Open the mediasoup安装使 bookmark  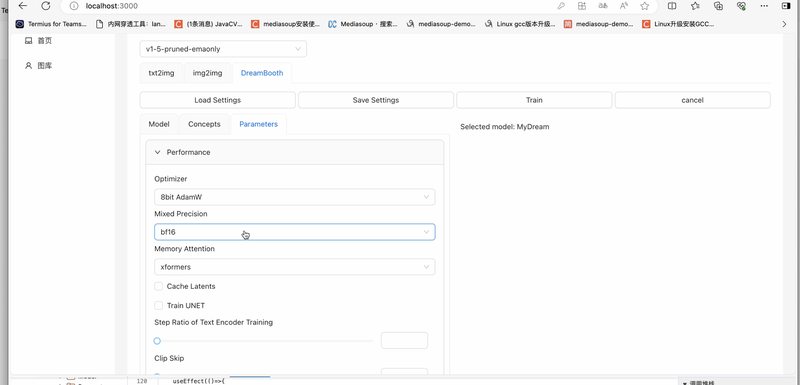[x=286, y=24]
